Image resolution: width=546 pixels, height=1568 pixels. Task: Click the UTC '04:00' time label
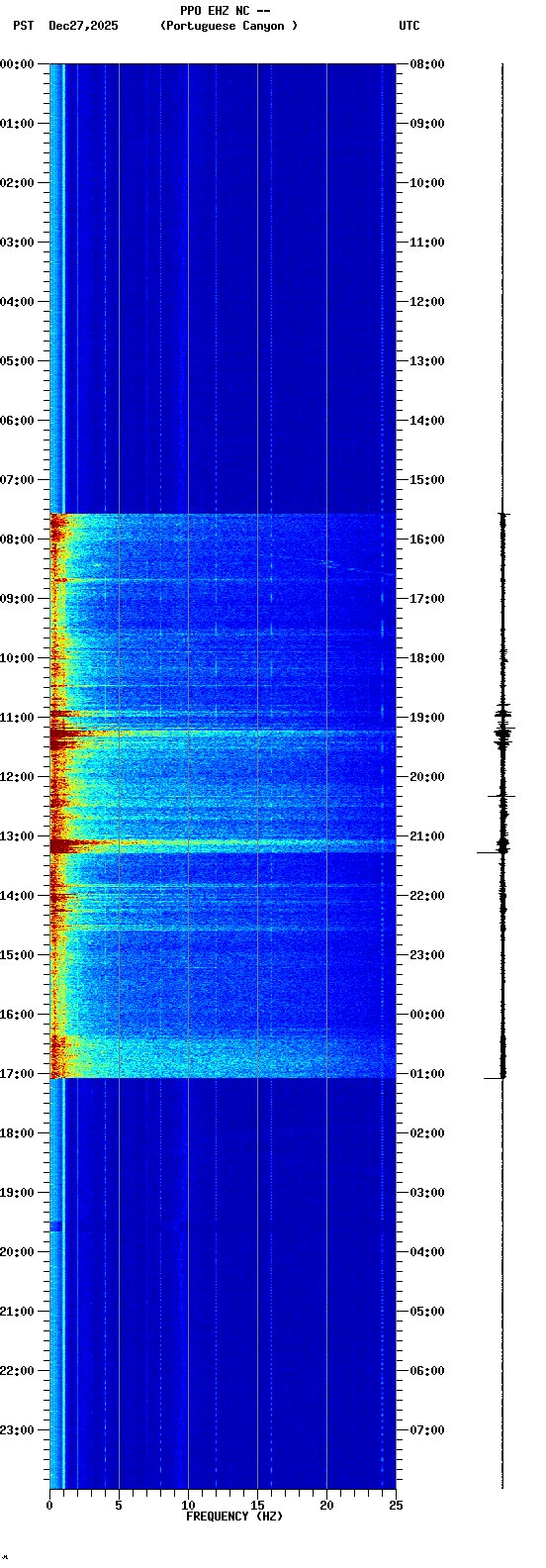[x=427, y=1252]
